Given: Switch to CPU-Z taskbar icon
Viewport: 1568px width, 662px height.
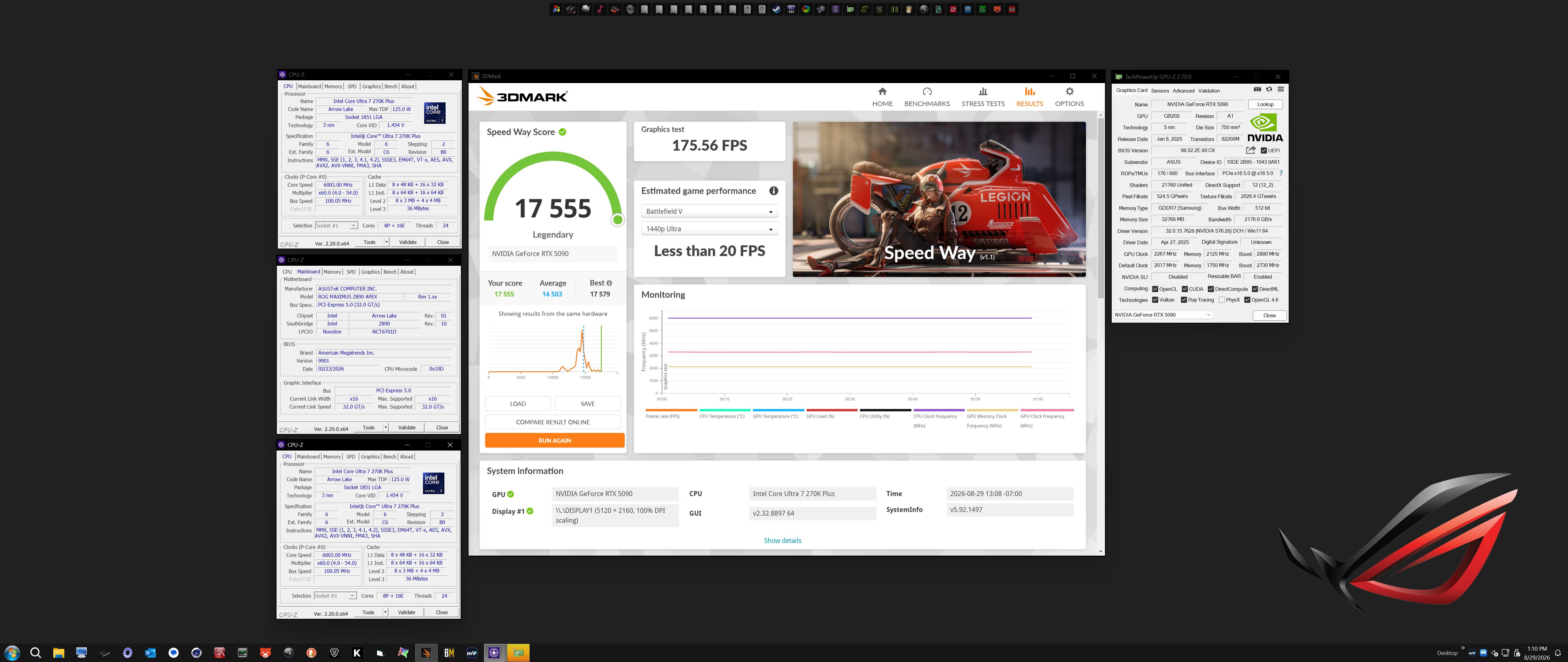Looking at the screenshot, I should 494,653.
